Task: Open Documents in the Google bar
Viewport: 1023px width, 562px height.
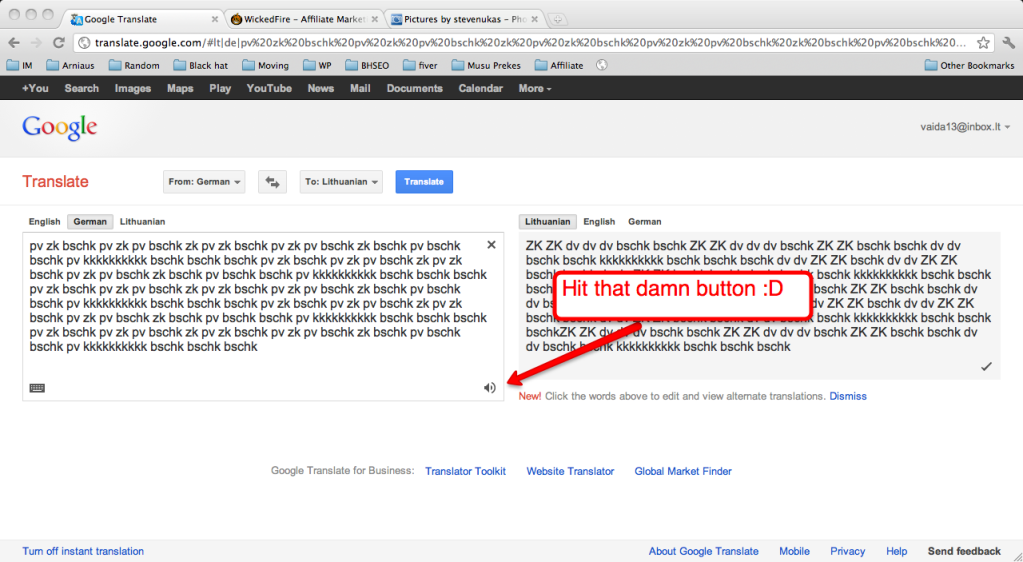Action: [x=414, y=88]
